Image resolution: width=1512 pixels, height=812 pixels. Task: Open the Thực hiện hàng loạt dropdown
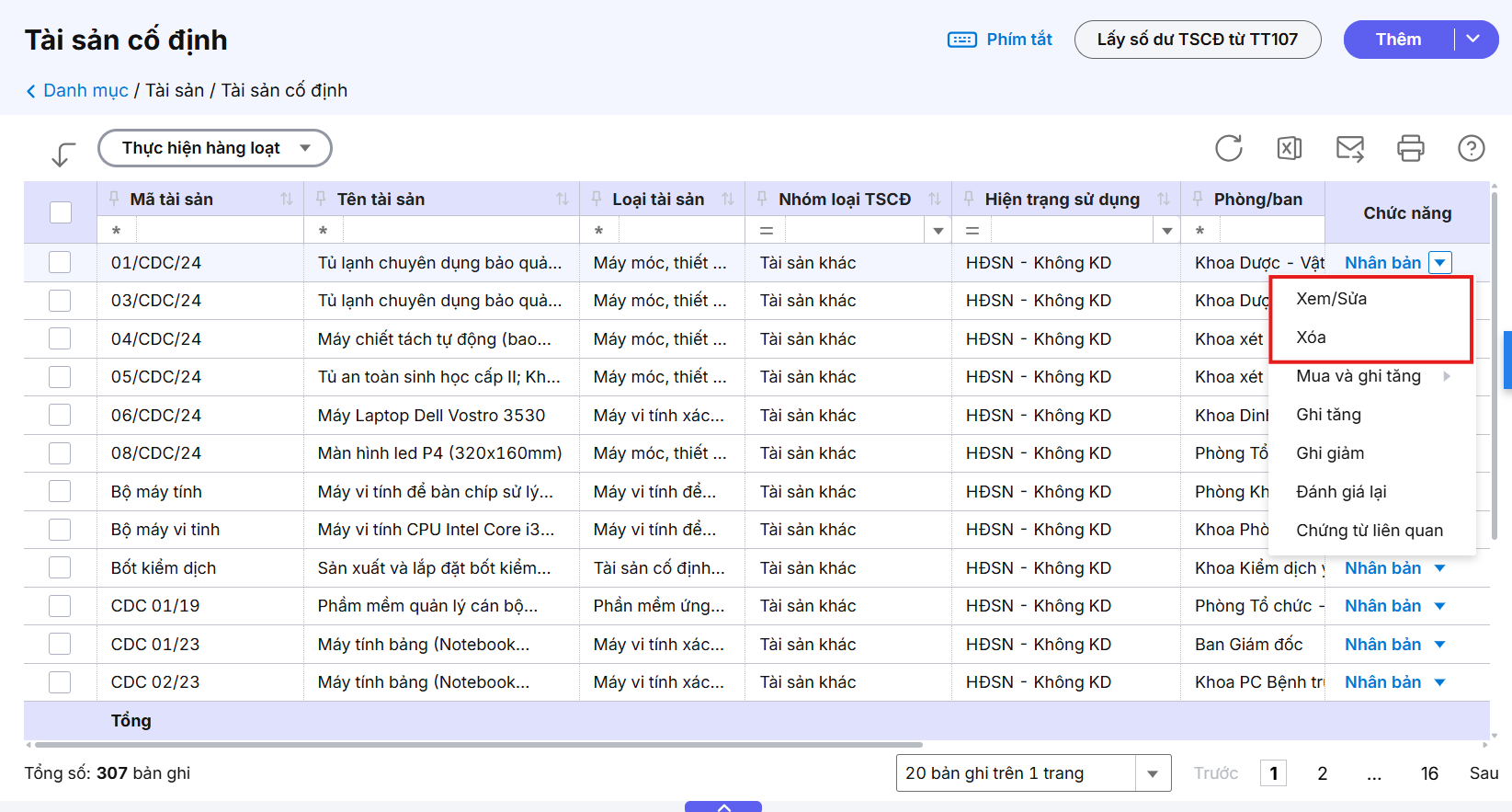click(x=215, y=148)
